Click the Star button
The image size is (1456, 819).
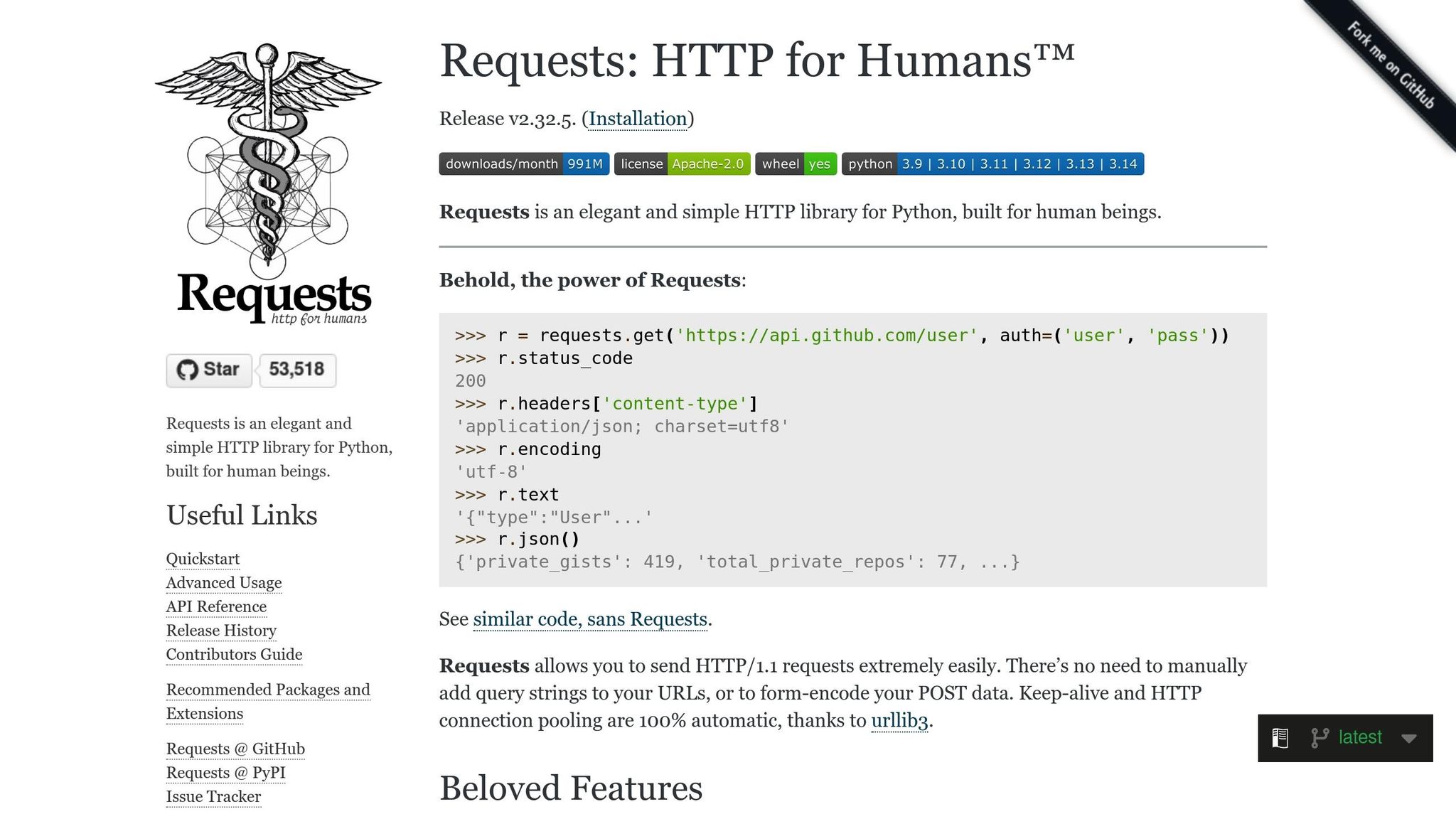tap(210, 370)
